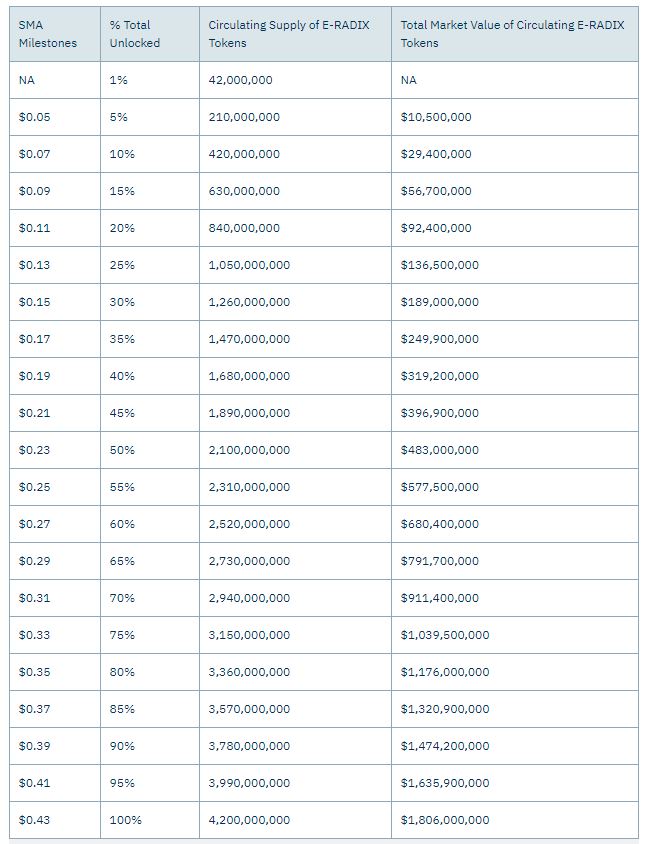Click Circulating Supply of E-RADIX Tokens header
Image resolution: width=651 pixels, height=844 pixels.
point(295,34)
